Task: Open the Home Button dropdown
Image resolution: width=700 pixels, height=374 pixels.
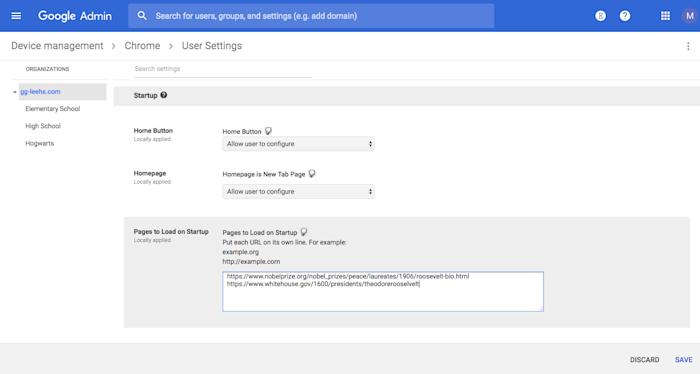Action: 298,144
